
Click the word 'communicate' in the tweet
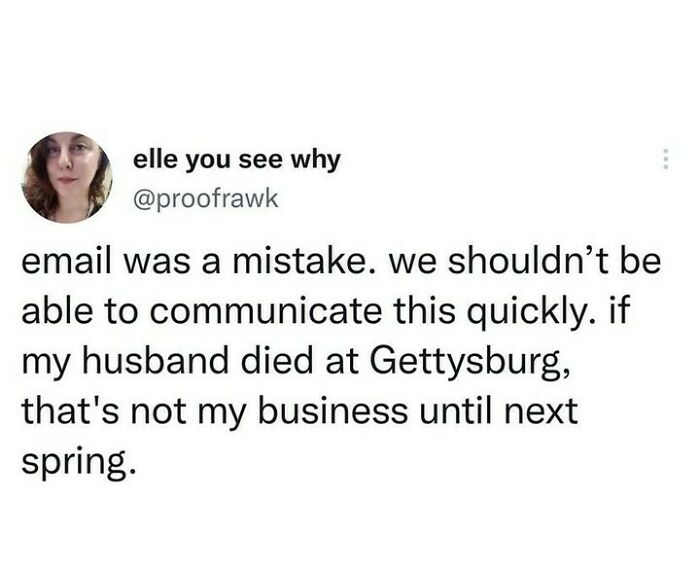coord(266,312)
